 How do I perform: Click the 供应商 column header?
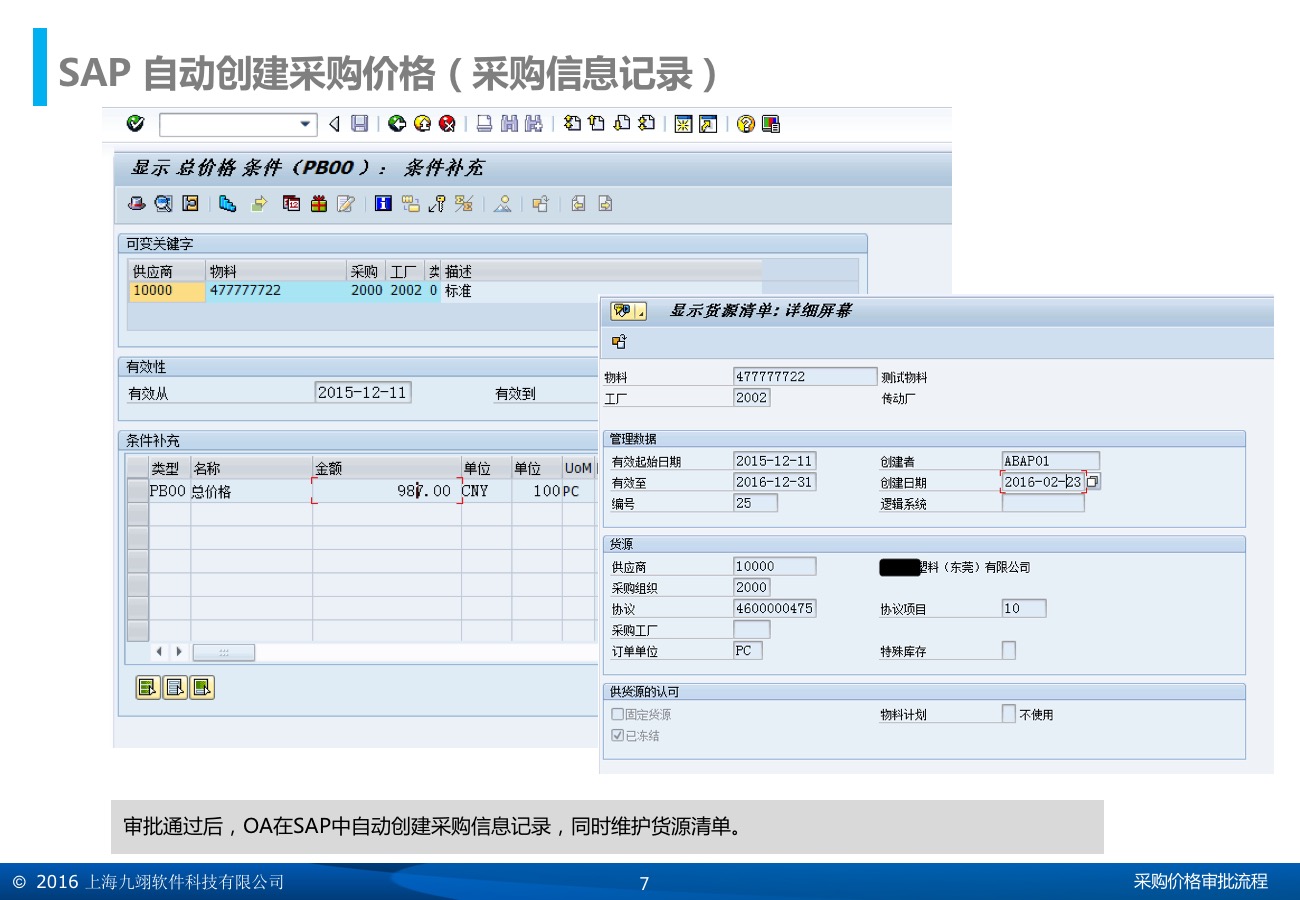point(165,271)
